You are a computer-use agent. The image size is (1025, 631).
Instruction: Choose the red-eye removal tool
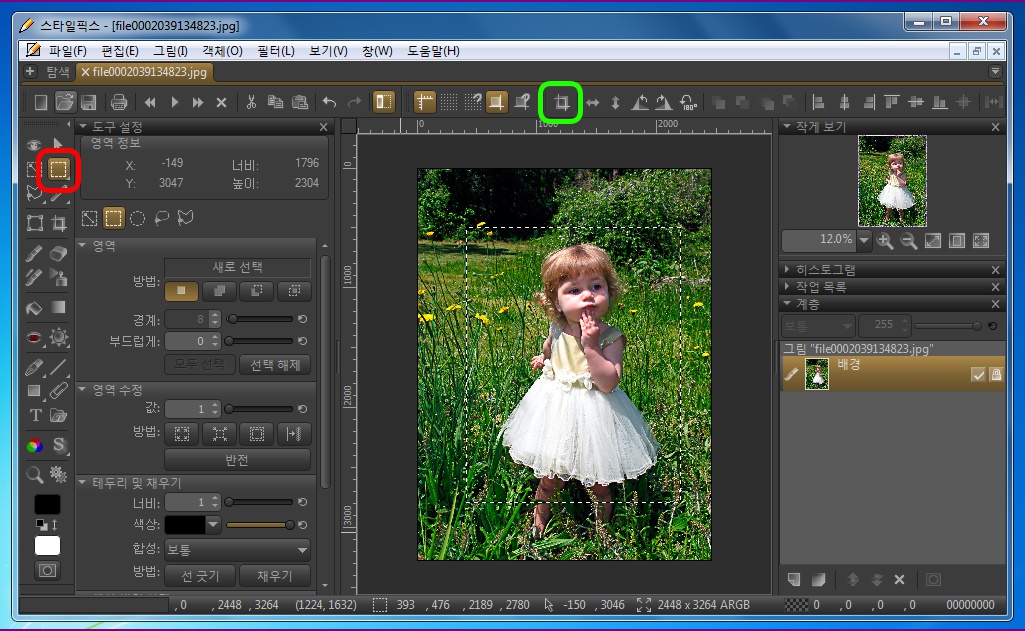34,337
